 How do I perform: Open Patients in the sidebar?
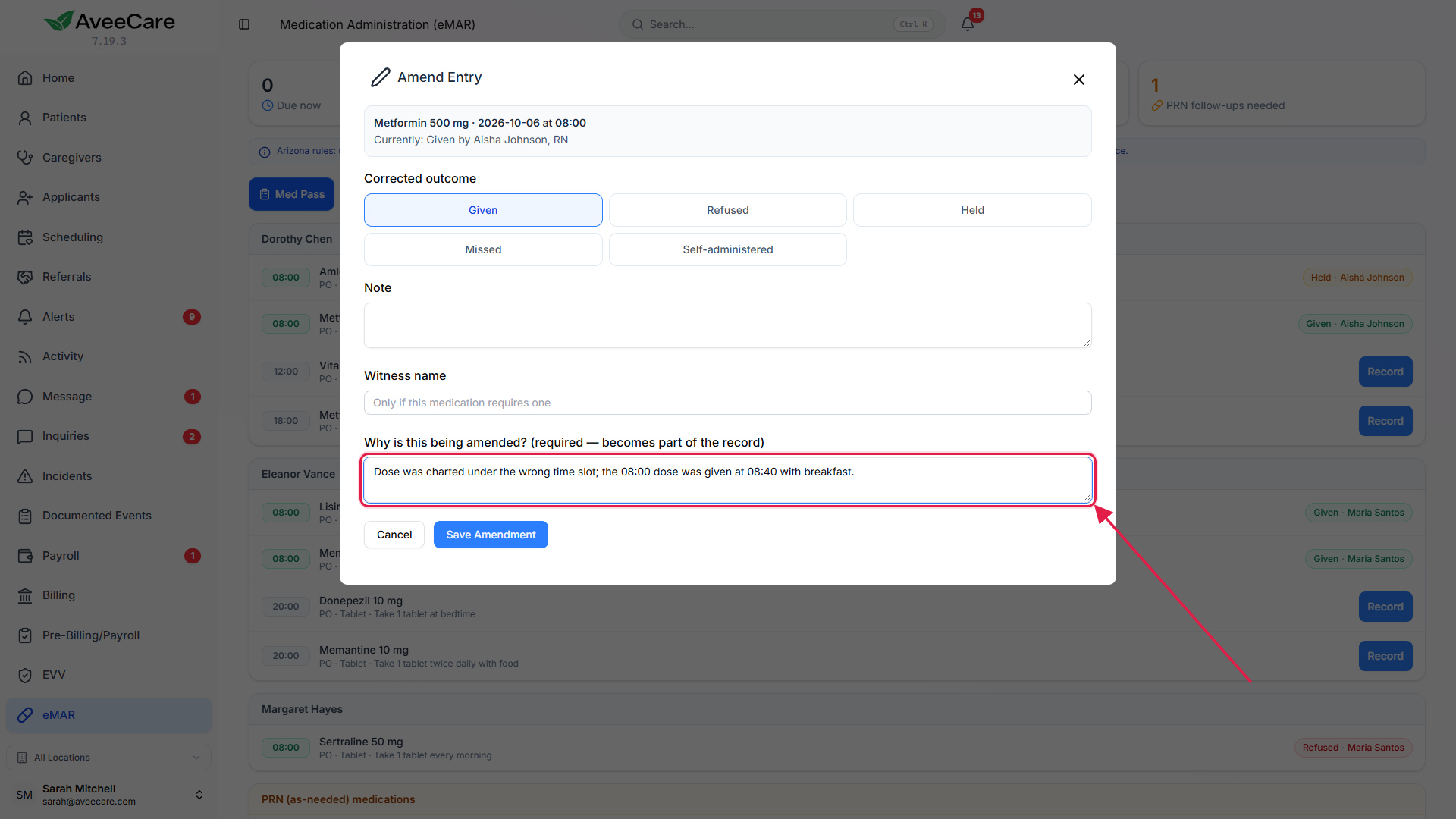[x=109, y=118]
